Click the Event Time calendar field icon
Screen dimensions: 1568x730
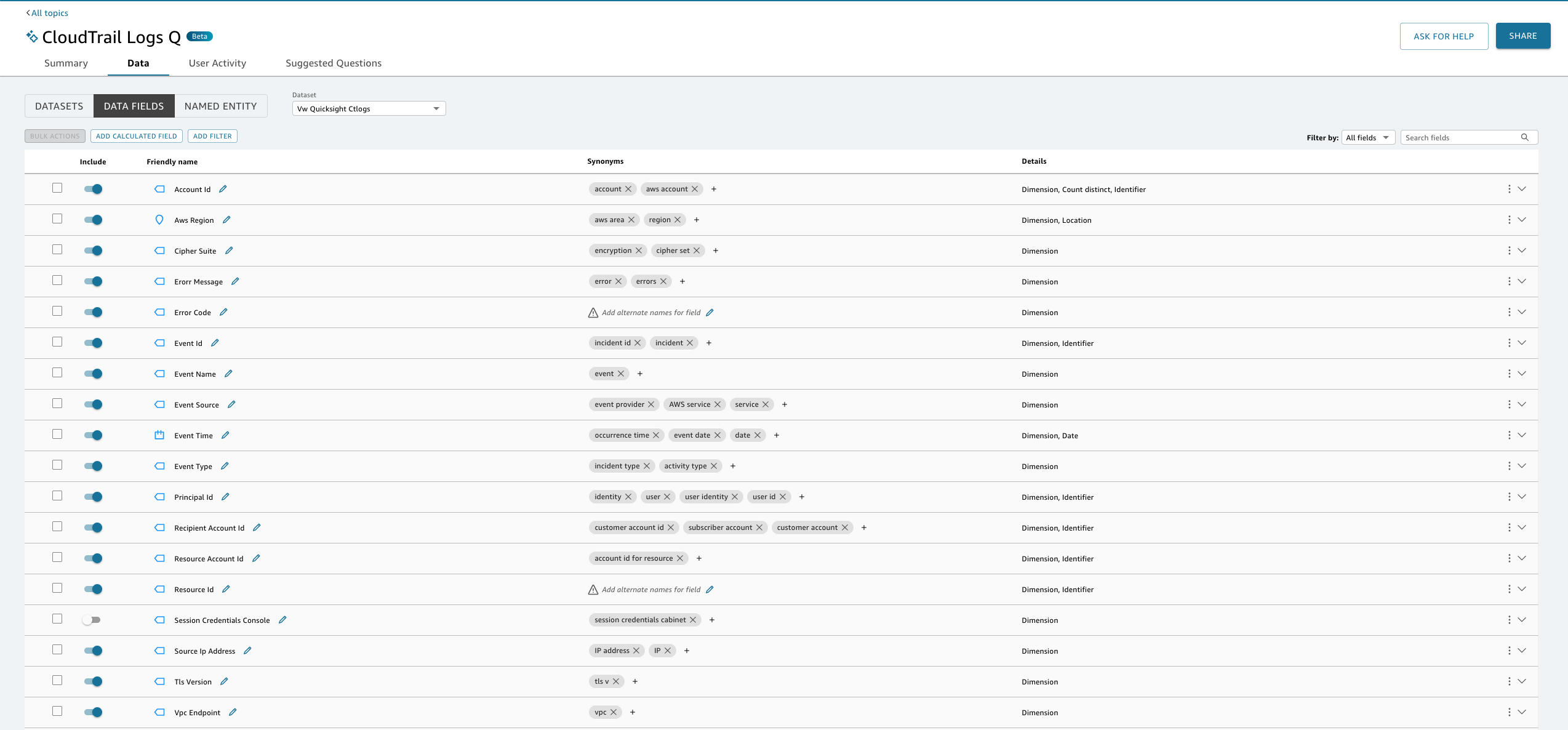click(x=159, y=435)
